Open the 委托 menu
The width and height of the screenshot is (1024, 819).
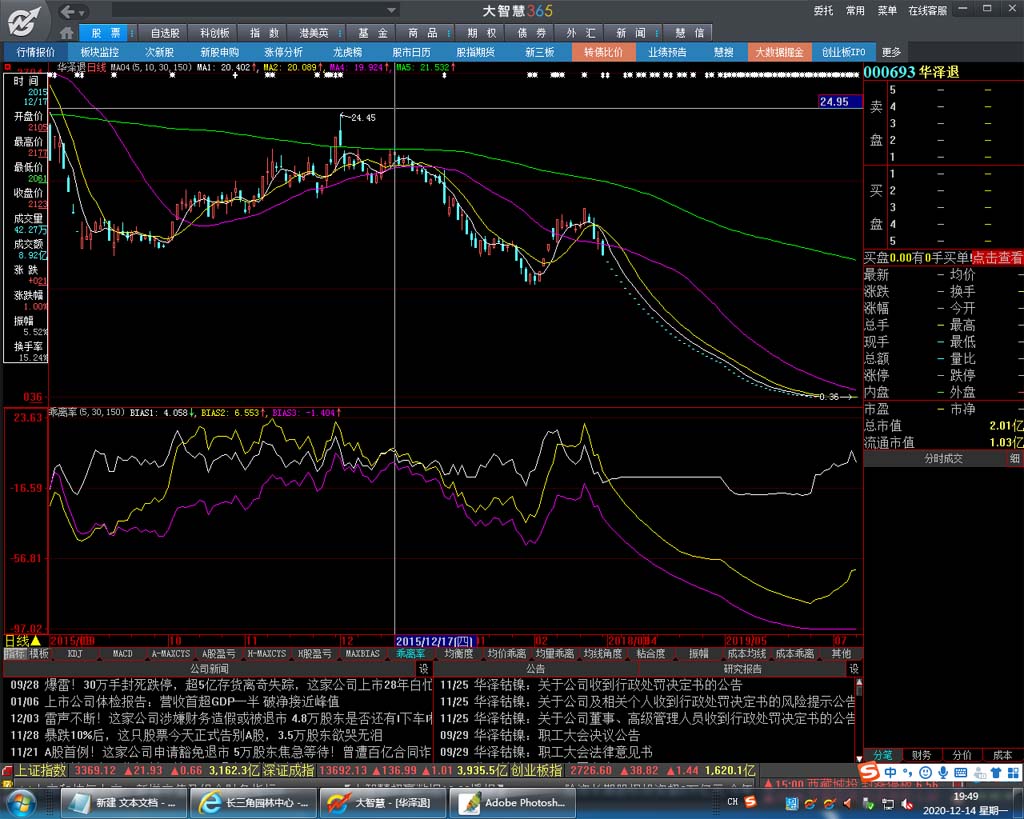click(x=824, y=11)
